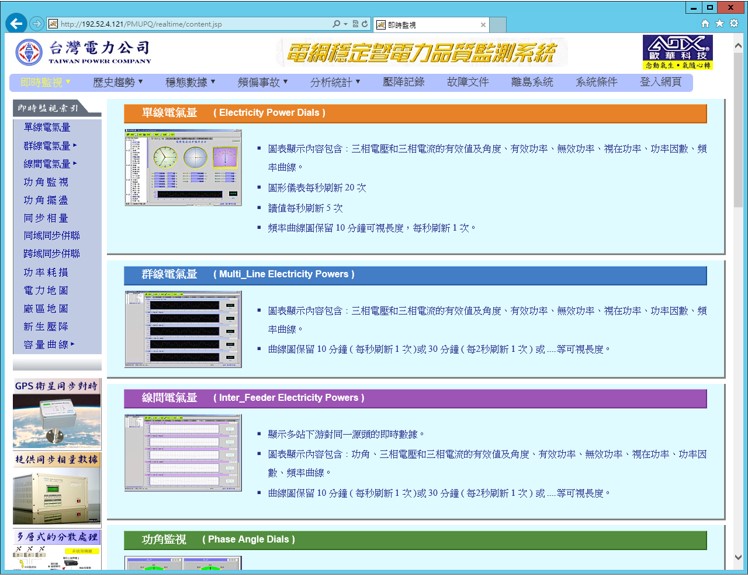Open the 故障文件 menu item

468,82
